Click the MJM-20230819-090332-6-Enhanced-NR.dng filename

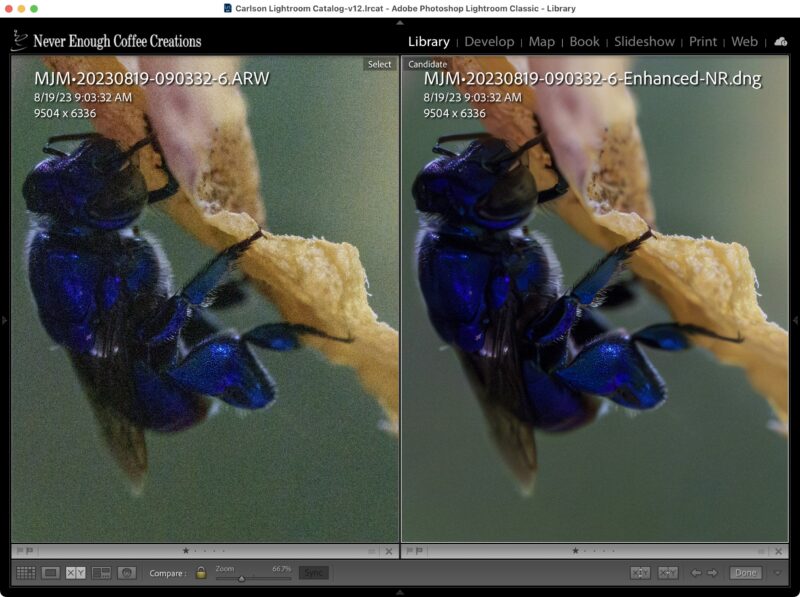(592, 79)
